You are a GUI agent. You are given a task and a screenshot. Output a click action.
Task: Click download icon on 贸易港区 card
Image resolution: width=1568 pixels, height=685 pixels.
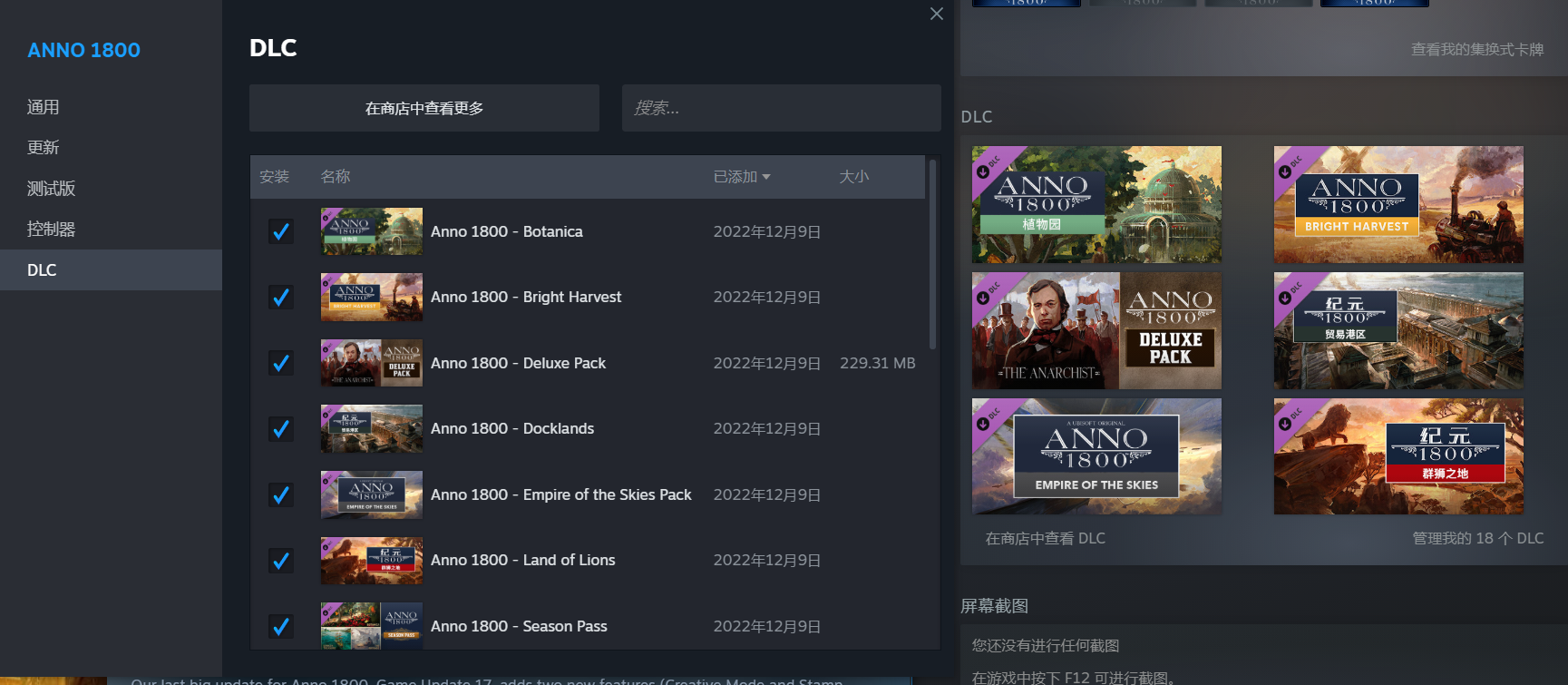1285,298
